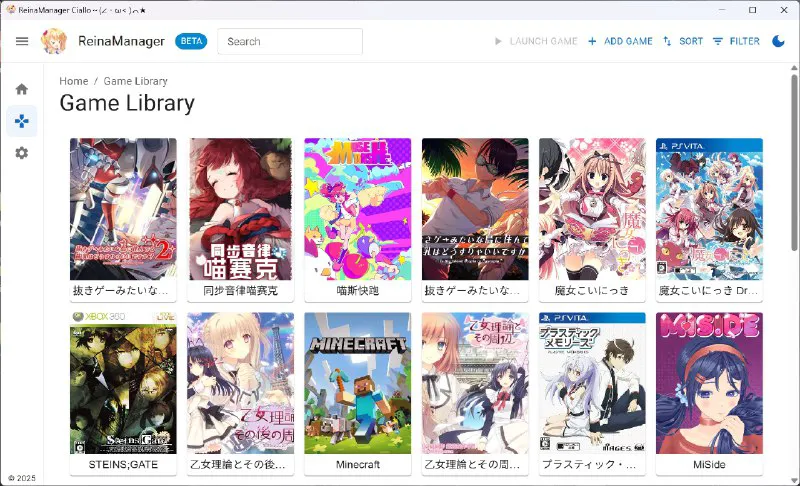
Task: Select first 抜きゲーみたいな 2 game cover
Action: (x=123, y=209)
